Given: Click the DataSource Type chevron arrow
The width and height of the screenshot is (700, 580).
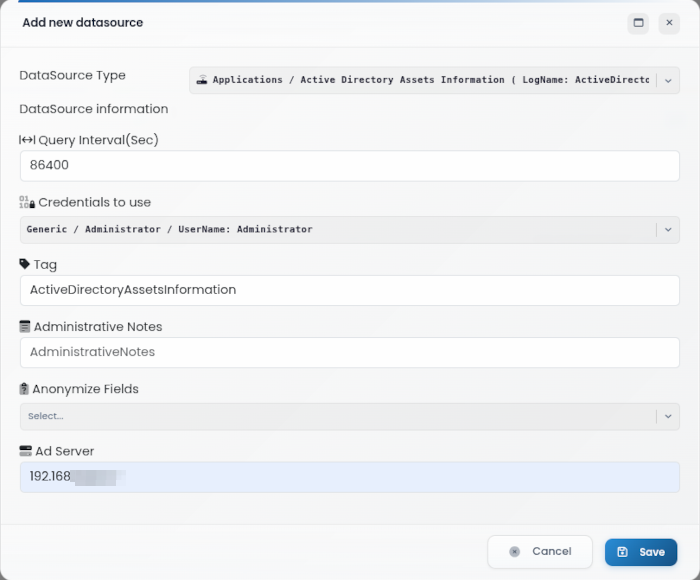Looking at the screenshot, I should (668, 81).
